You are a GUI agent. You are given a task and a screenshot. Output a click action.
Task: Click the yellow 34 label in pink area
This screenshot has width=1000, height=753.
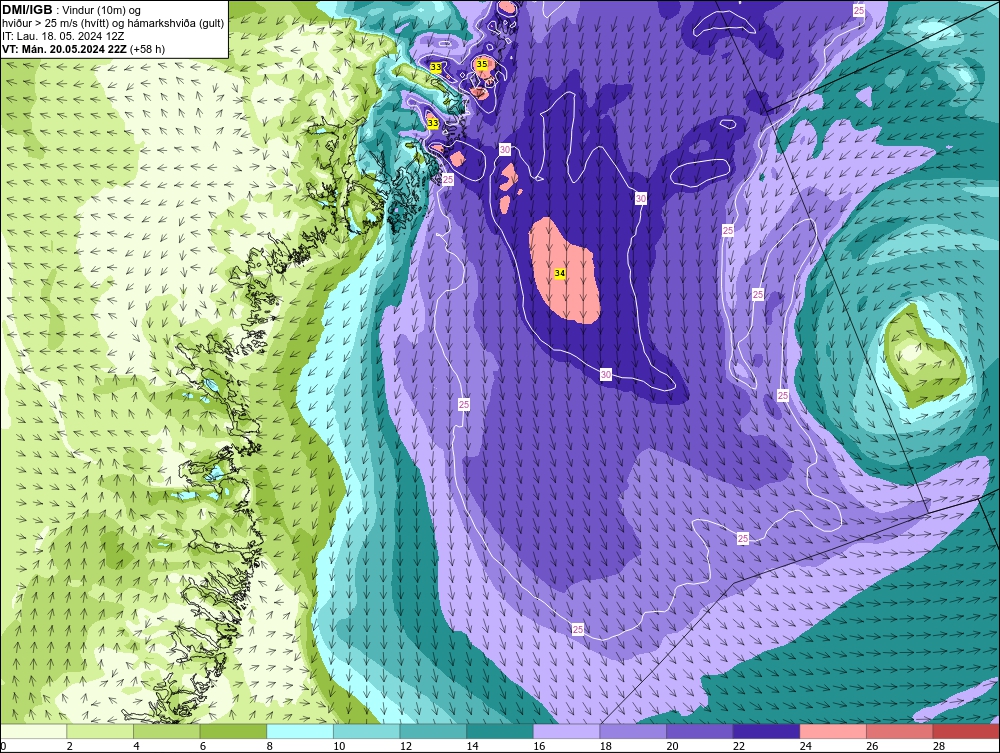point(560,274)
